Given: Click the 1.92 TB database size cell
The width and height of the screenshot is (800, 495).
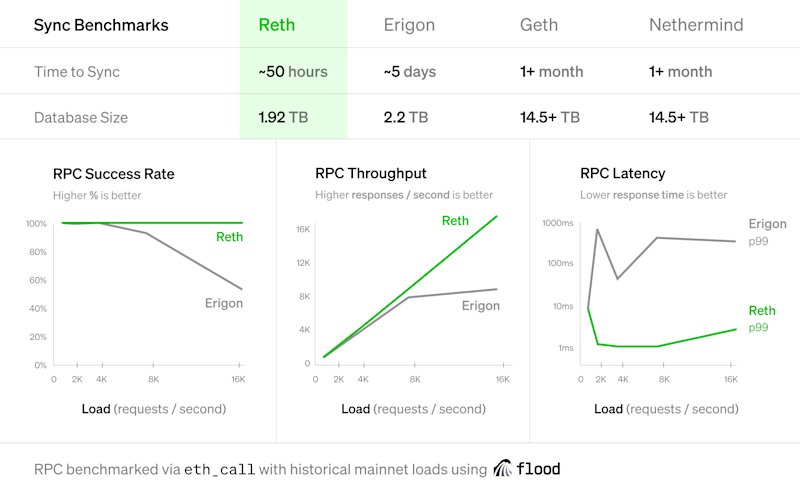Looking at the screenshot, I should pyautogui.click(x=283, y=117).
